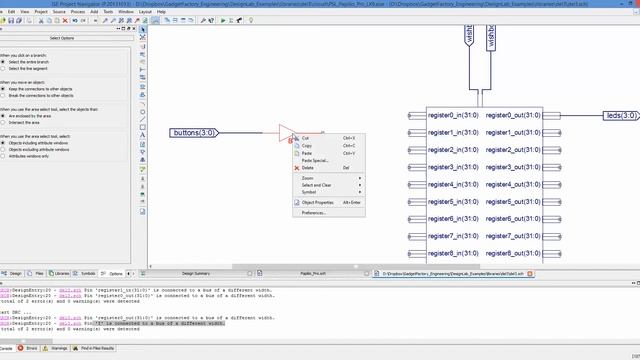Open the Design Summary document tab
This screenshot has width=640, height=360.
tap(196, 273)
